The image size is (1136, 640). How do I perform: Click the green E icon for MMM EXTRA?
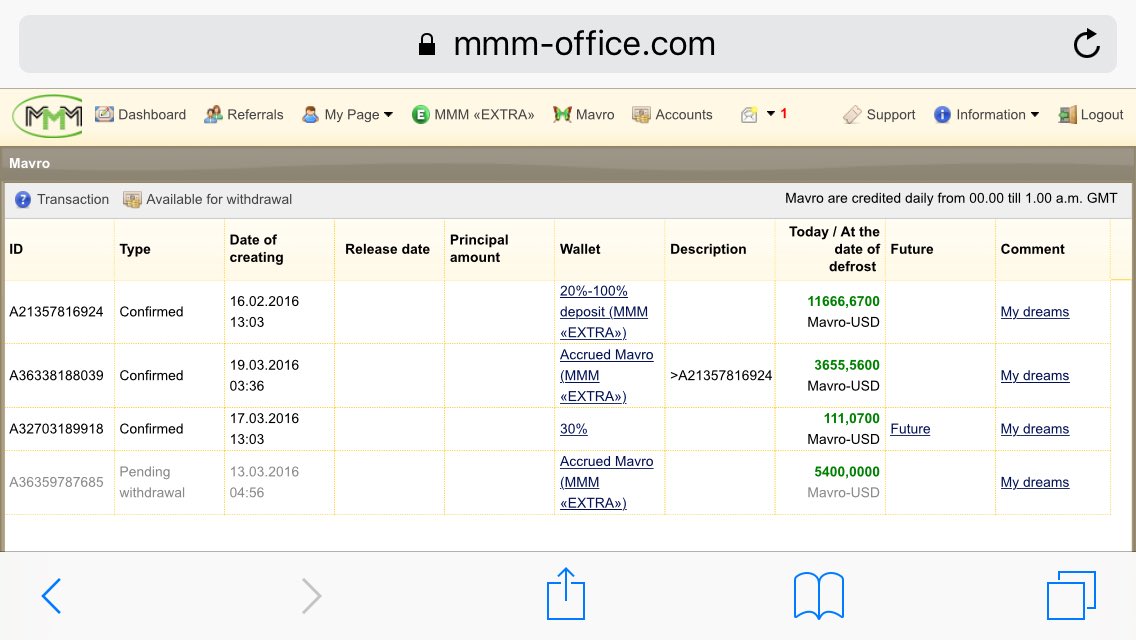pyautogui.click(x=420, y=115)
